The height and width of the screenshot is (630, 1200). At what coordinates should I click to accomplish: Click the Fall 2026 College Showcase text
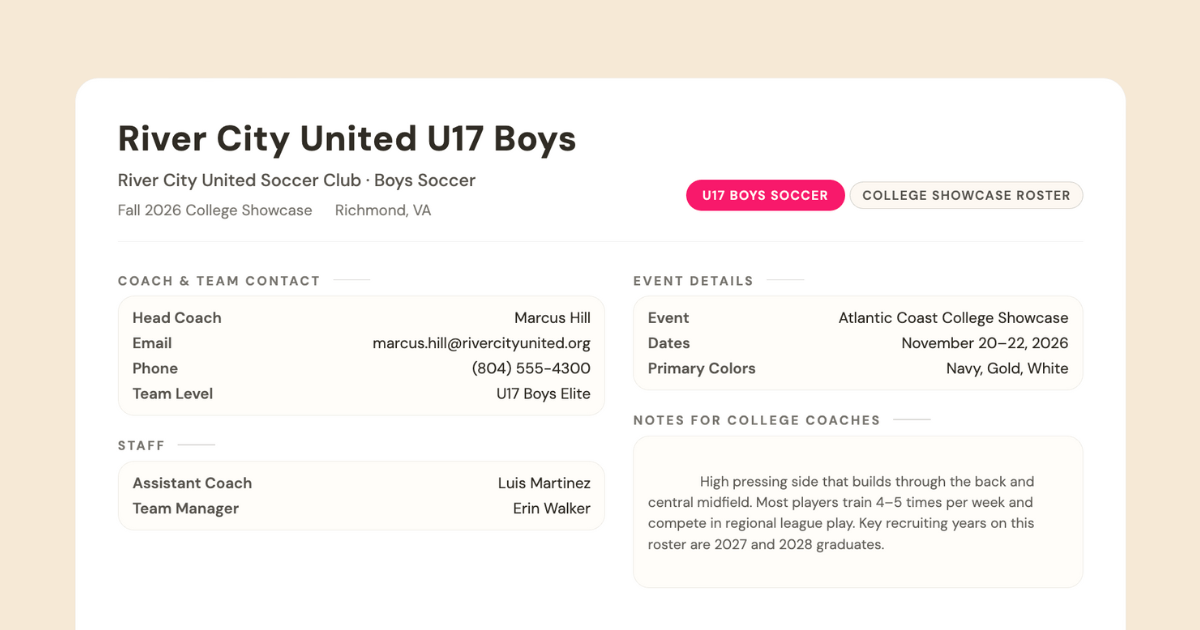(215, 210)
